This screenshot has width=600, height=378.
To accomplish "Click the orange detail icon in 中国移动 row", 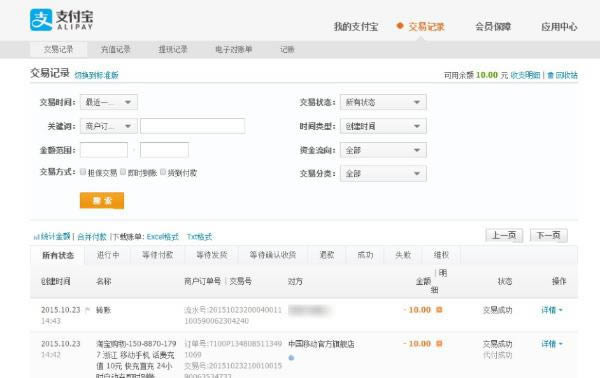I will click(x=439, y=344).
